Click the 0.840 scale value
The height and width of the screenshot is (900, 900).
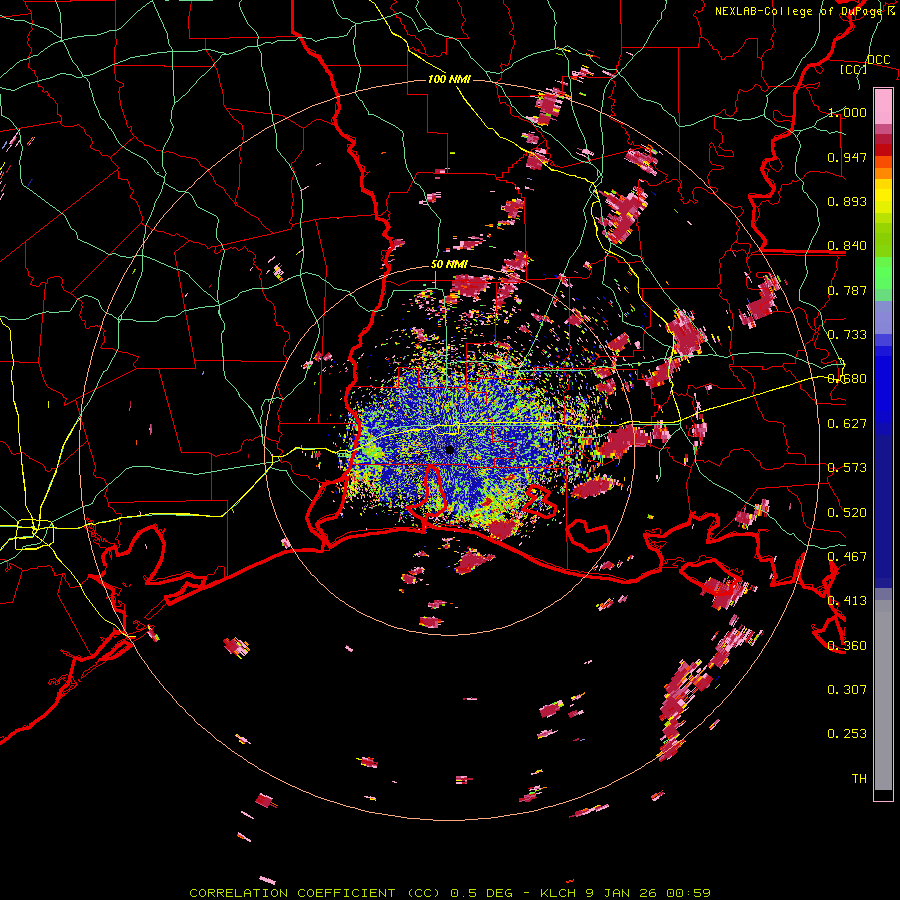pos(847,246)
